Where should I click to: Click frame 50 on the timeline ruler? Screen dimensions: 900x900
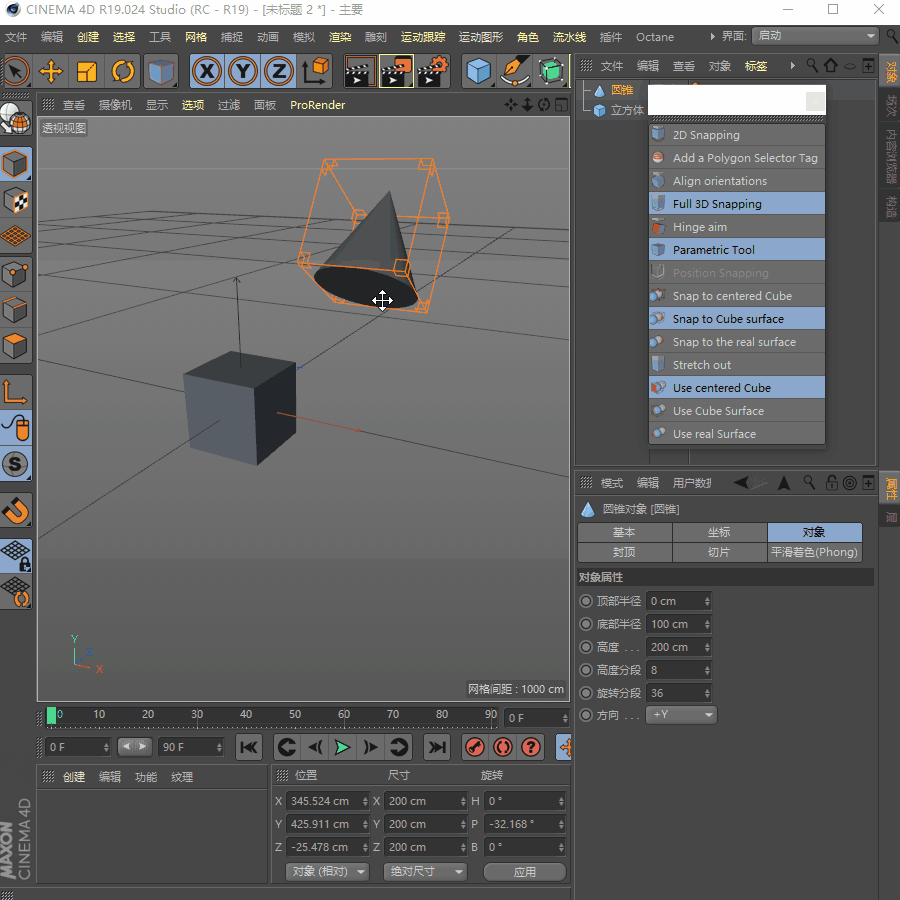(295, 715)
